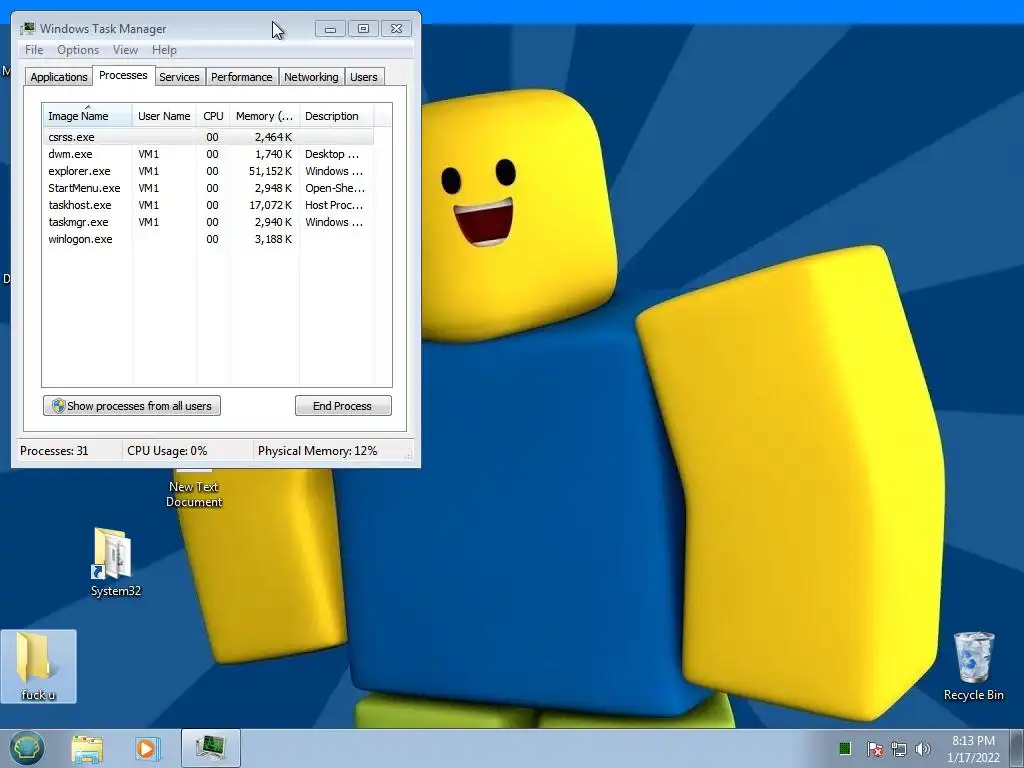
Task: Switch to the Applications tab
Action: [59, 77]
